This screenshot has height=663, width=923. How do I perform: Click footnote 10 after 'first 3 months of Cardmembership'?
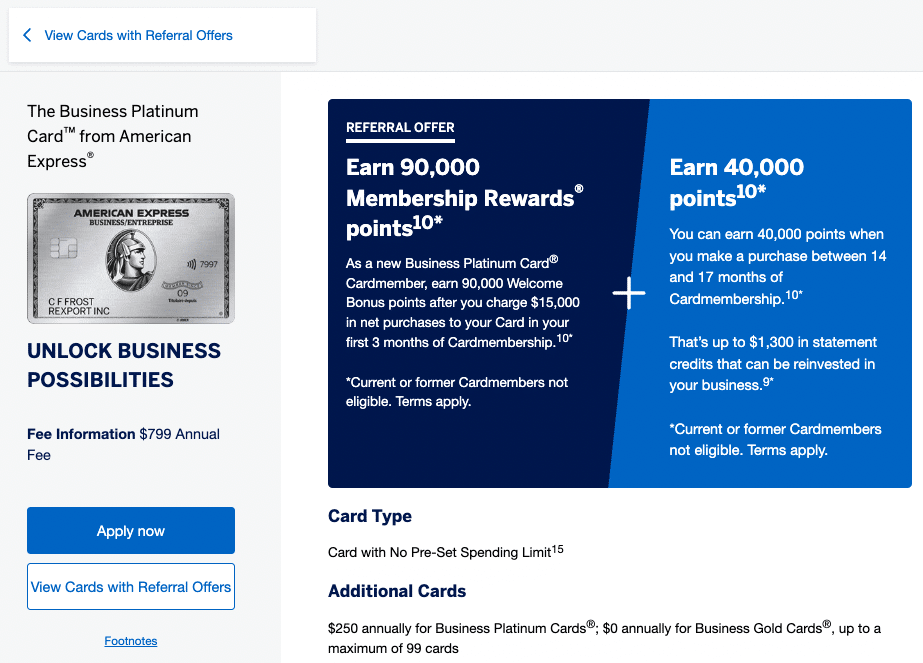[x=565, y=339]
